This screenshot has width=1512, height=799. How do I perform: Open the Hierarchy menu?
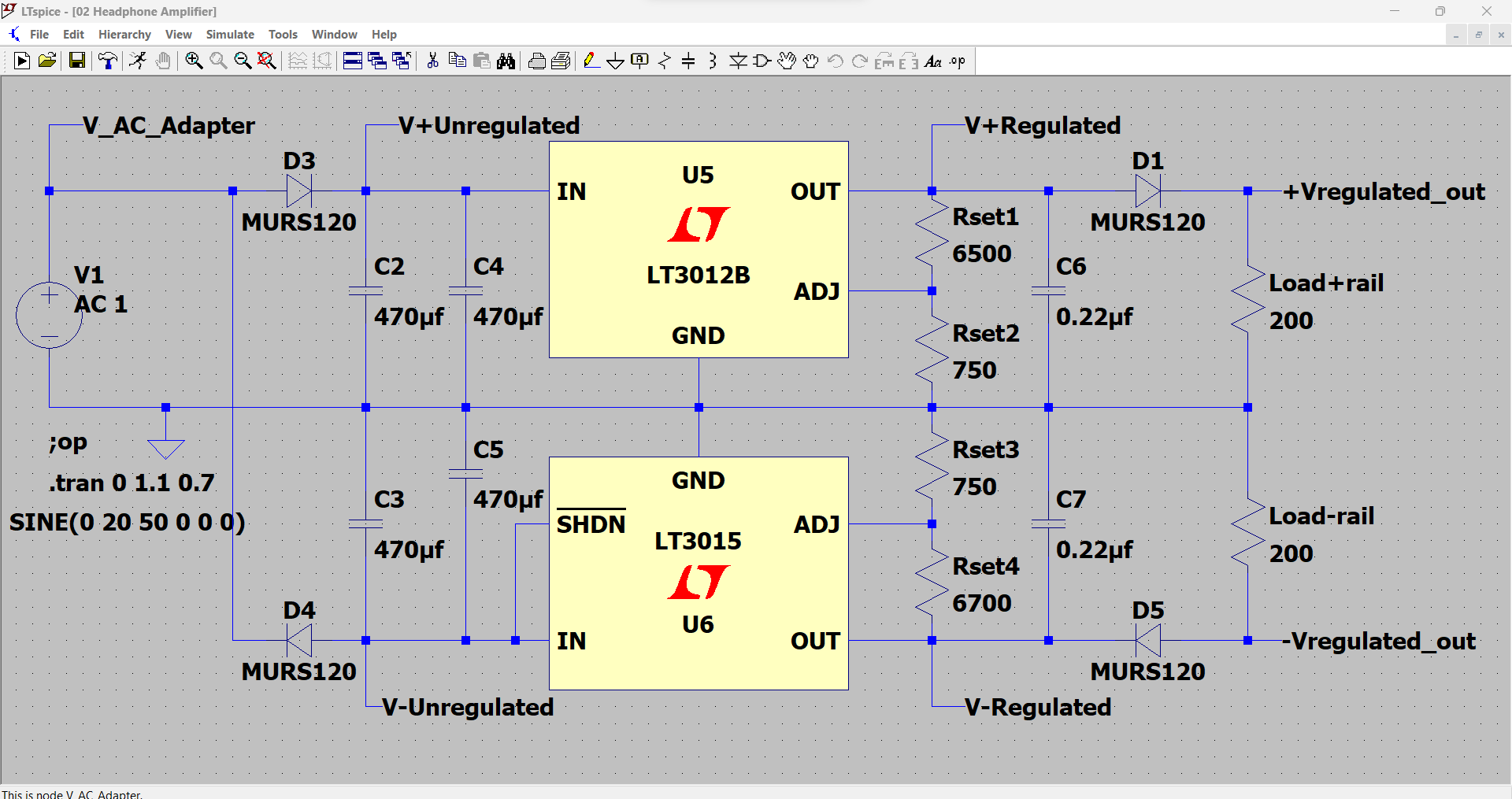tap(124, 34)
